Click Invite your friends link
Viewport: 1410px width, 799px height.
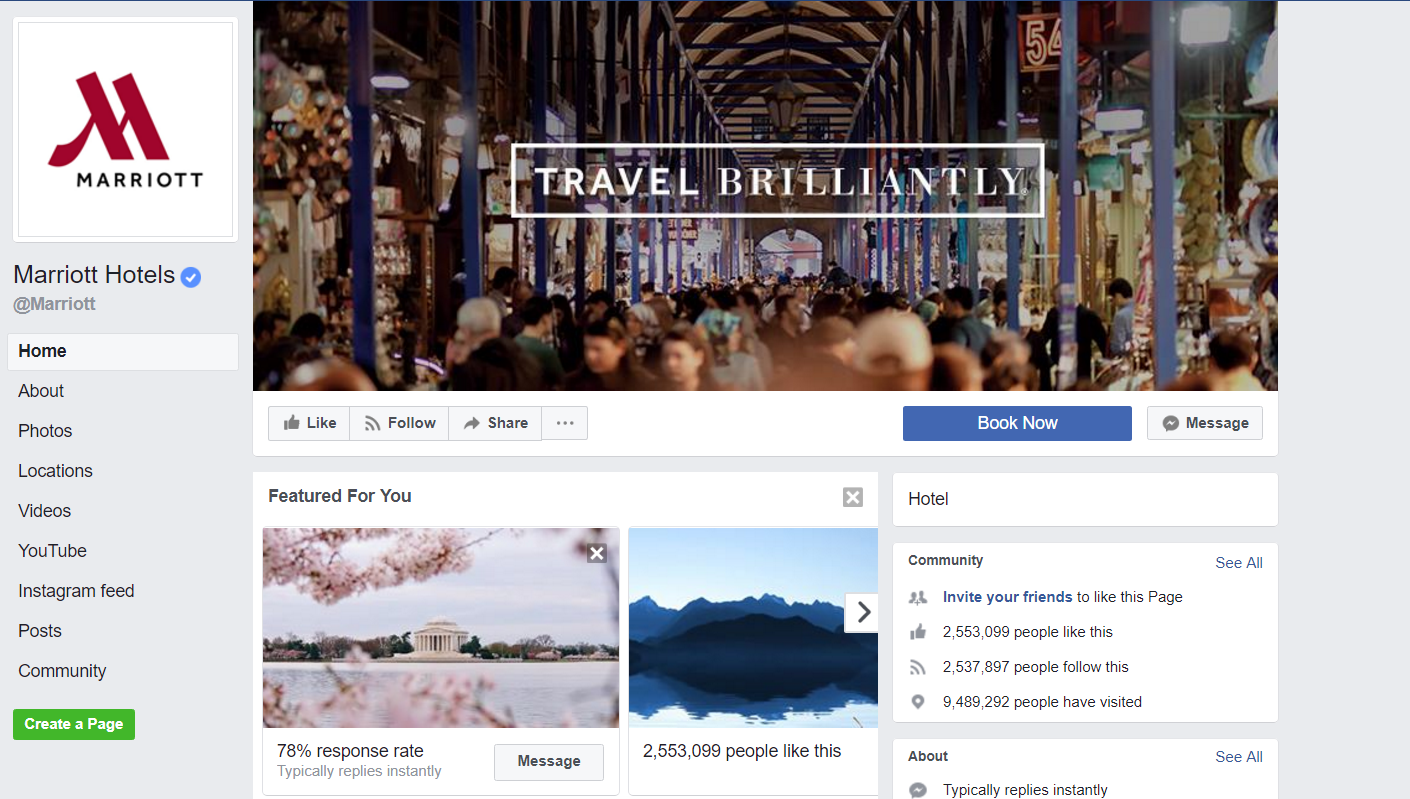point(1007,597)
